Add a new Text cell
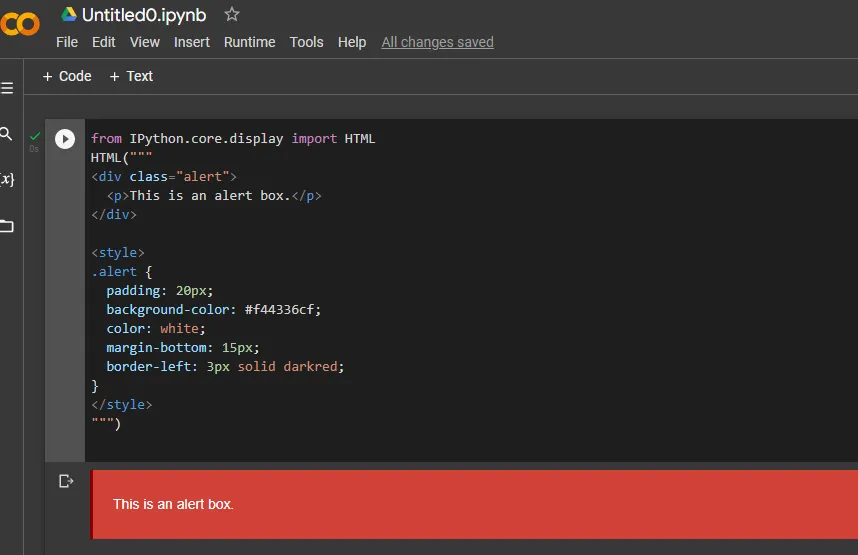This screenshot has height=555, width=858. coord(131,76)
